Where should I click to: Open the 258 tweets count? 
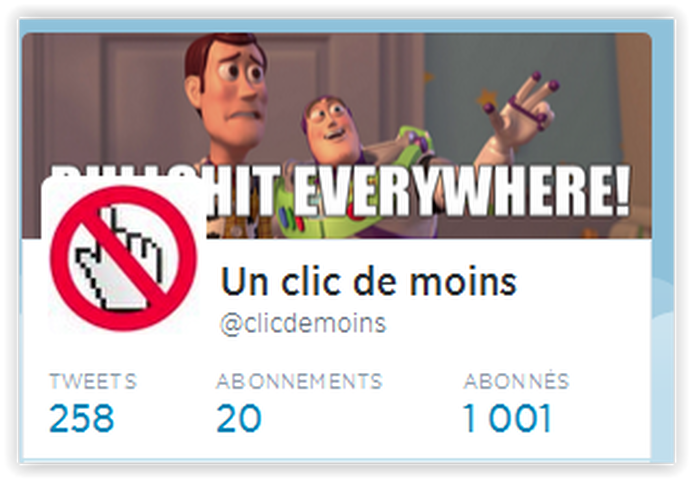coord(82,418)
